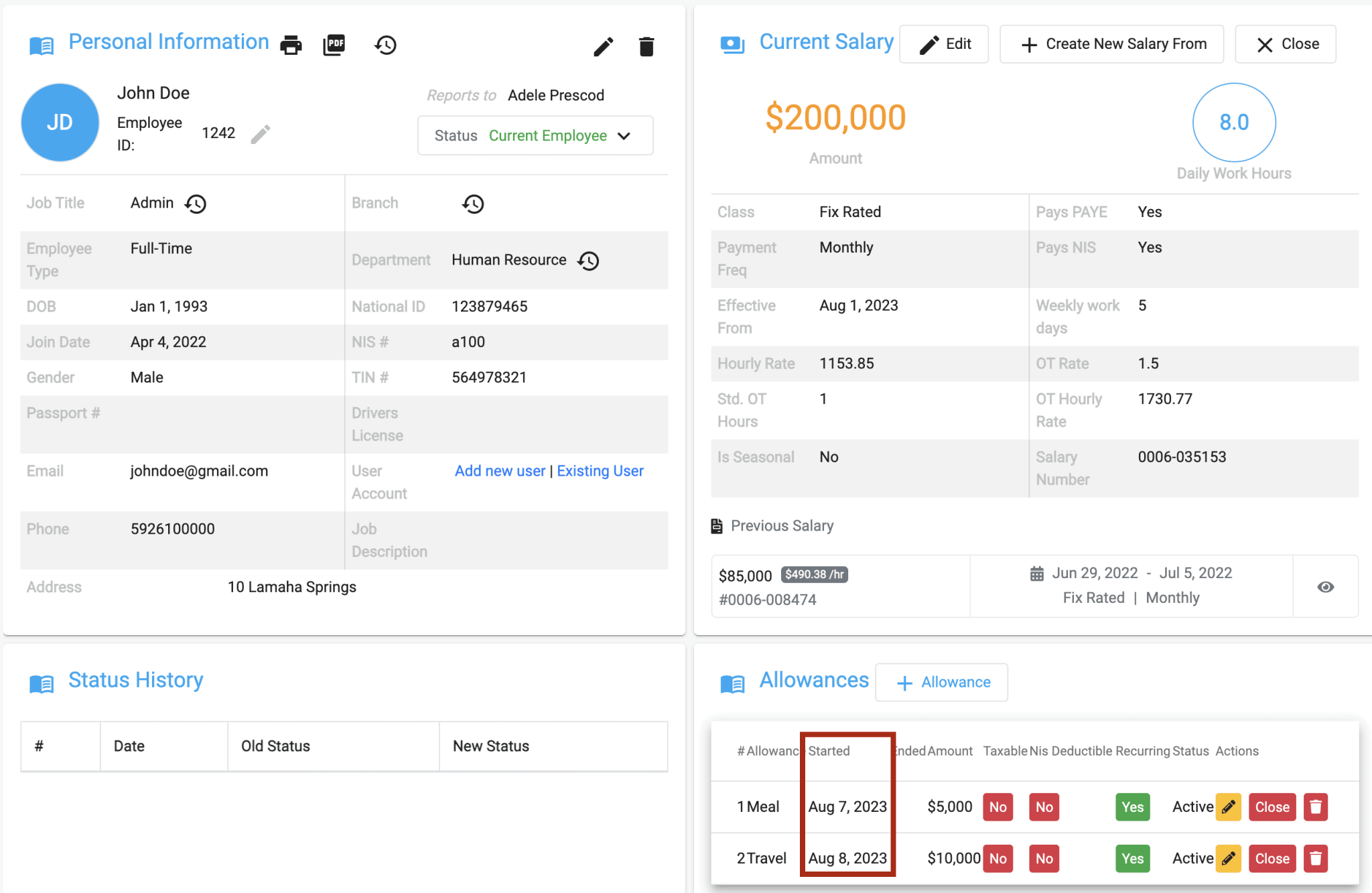Image resolution: width=1372 pixels, height=893 pixels.
Task: View Department change history
Action: point(588,261)
